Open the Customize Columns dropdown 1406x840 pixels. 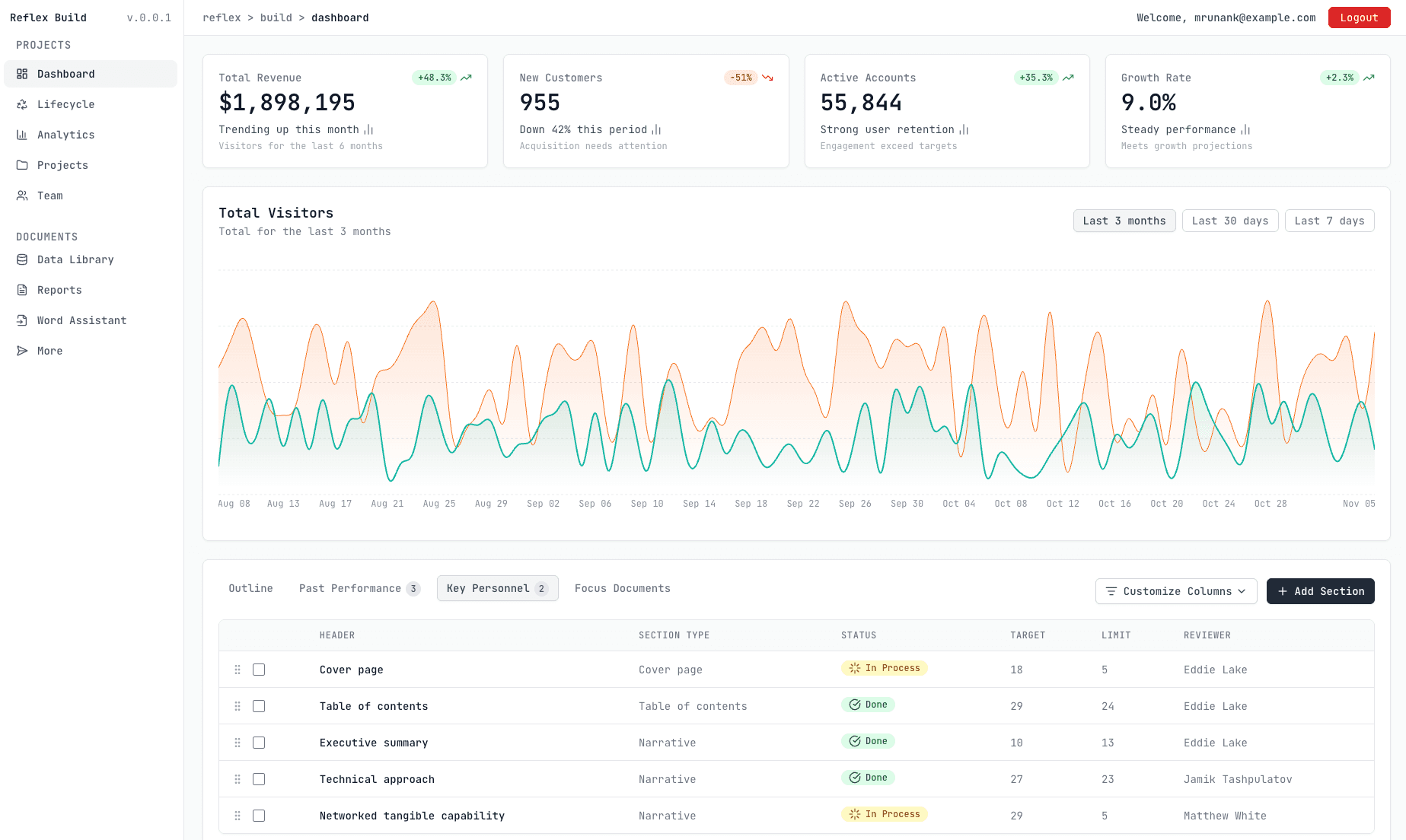pyautogui.click(x=1176, y=591)
